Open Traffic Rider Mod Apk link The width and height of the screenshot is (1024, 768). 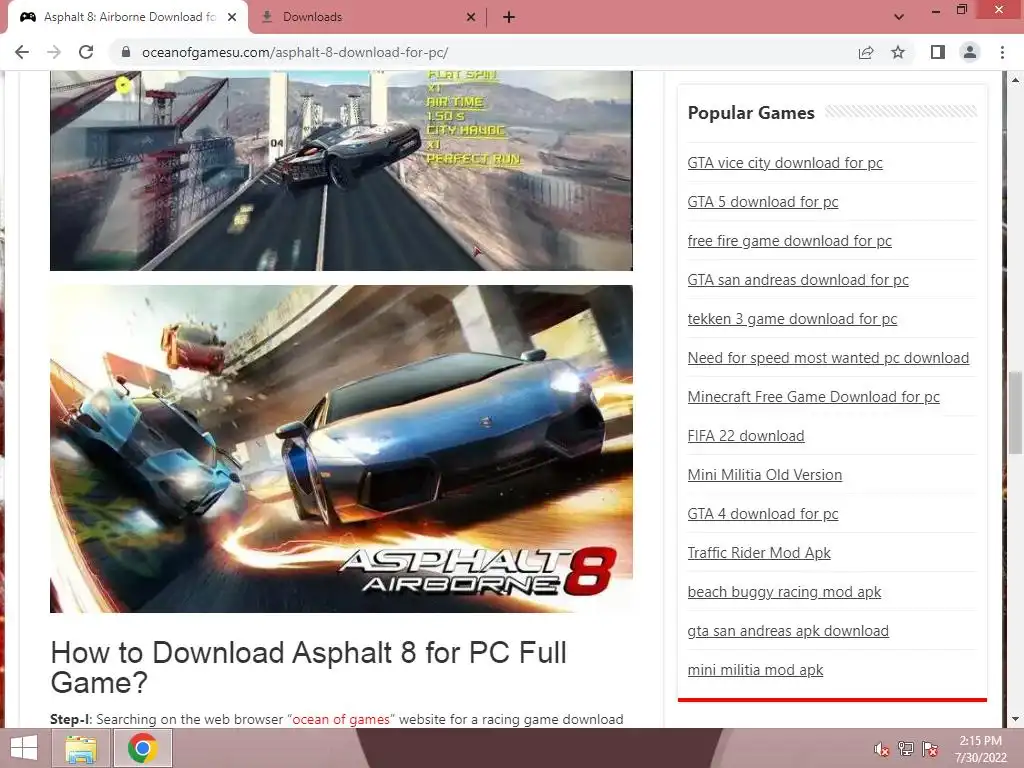tap(759, 552)
